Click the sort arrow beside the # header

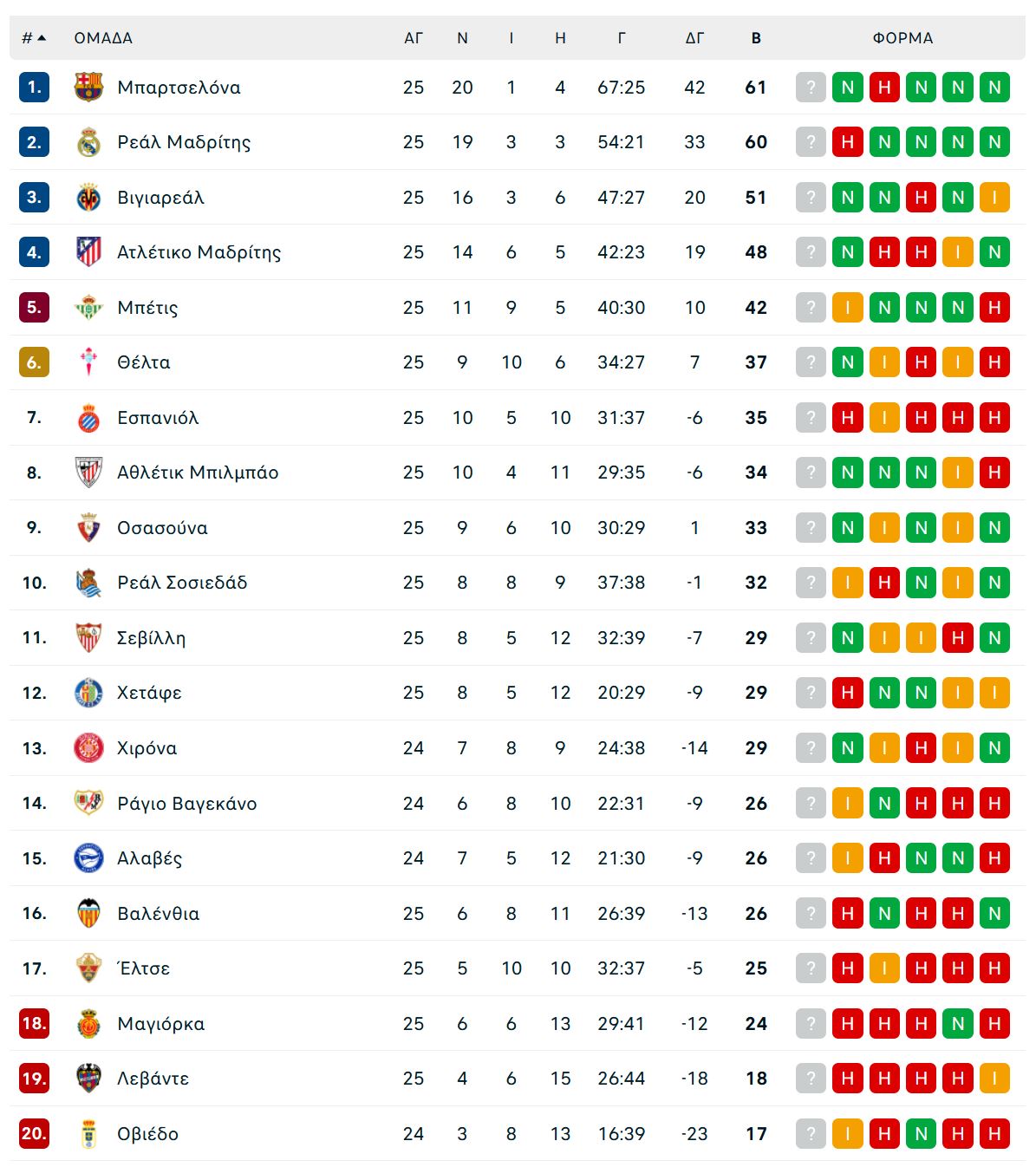(x=42, y=38)
